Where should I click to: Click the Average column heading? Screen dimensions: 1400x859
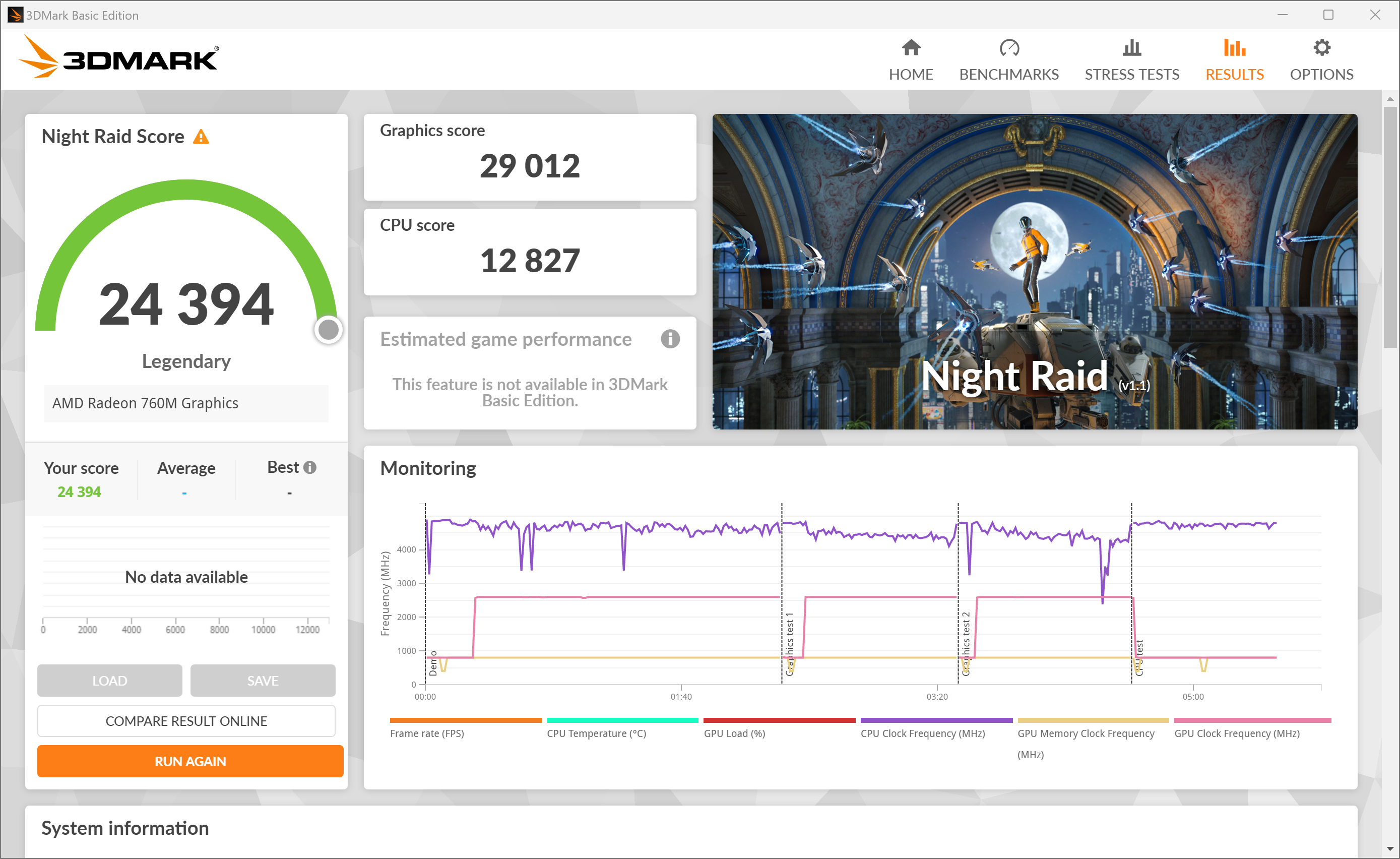pyautogui.click(x=186, y=468)
